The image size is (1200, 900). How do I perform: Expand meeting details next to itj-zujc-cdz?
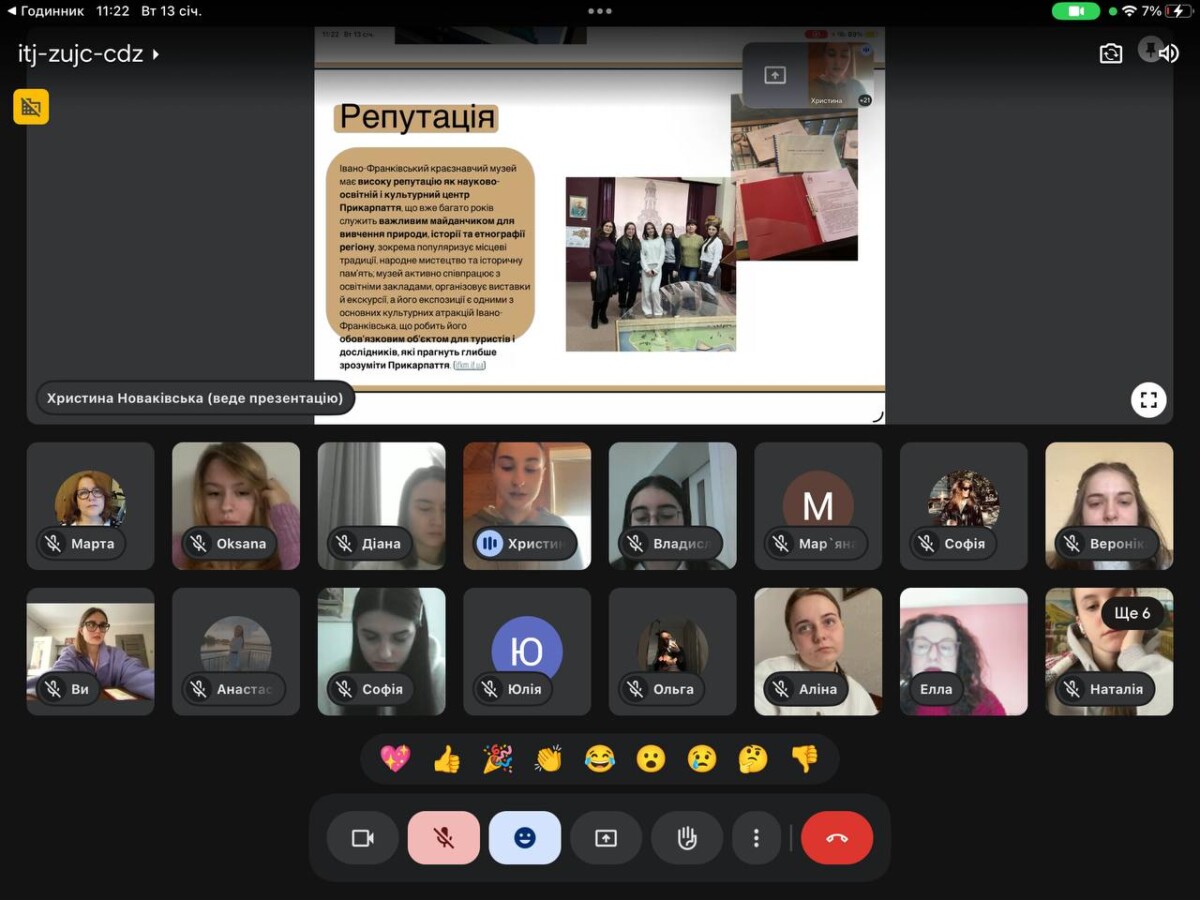[x=156, y=54]
